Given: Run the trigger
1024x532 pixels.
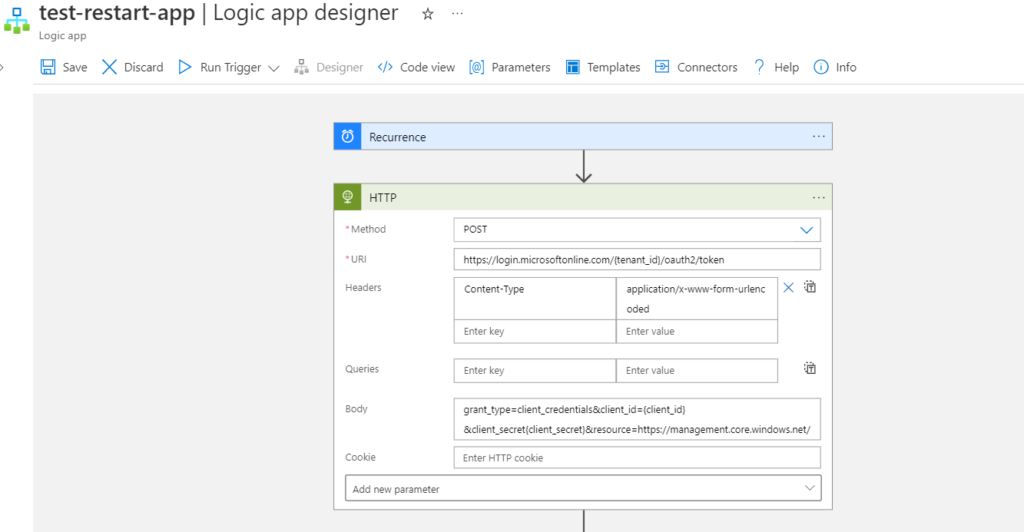Looking at the screenshot, I should point(220,67).
